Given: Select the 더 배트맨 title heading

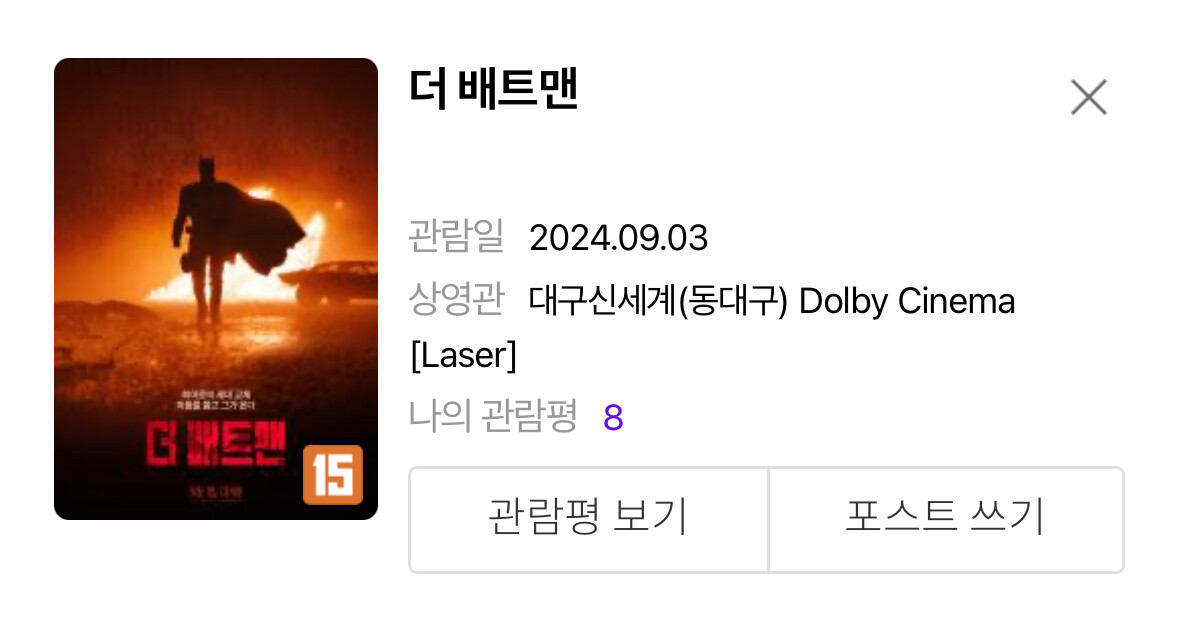Looking at the screenshot, I should pos(493,89).
